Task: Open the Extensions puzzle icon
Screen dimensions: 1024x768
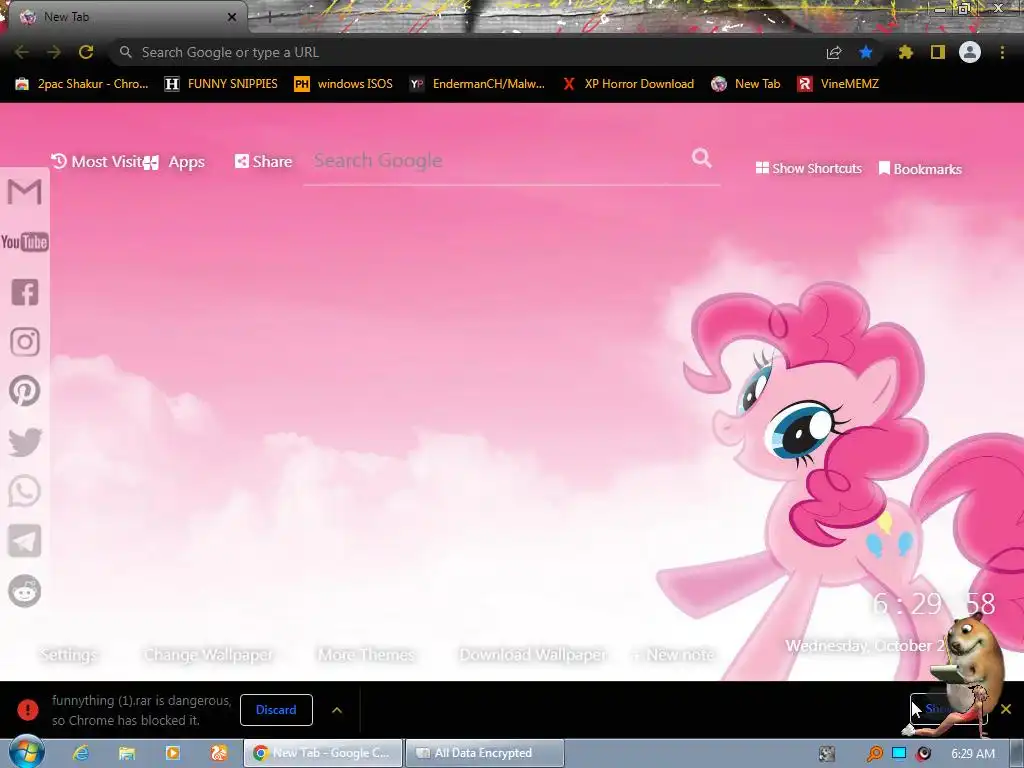Action: 905,52
